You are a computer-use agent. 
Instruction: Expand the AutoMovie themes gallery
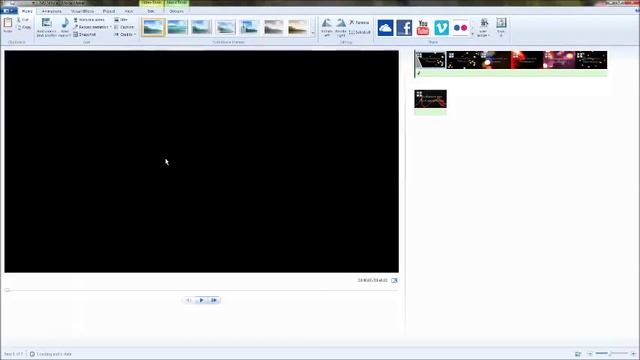click(x=313, y=33)
